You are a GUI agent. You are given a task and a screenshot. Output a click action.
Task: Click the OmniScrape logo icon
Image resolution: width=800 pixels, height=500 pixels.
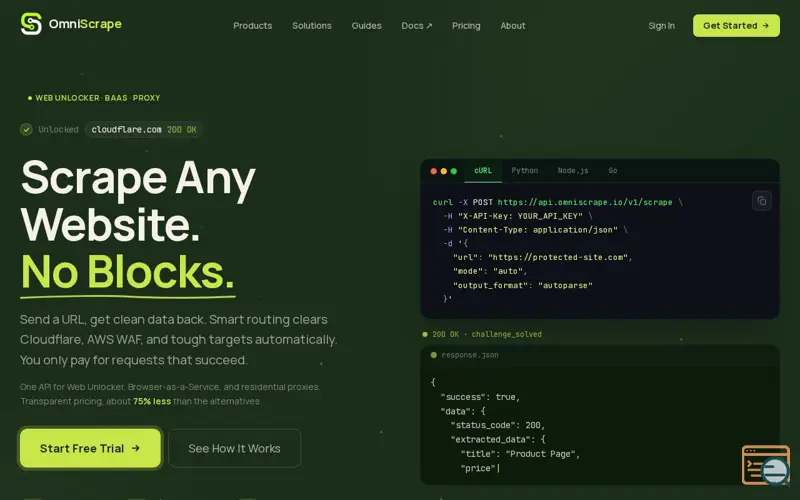click(x=31, y=24)
